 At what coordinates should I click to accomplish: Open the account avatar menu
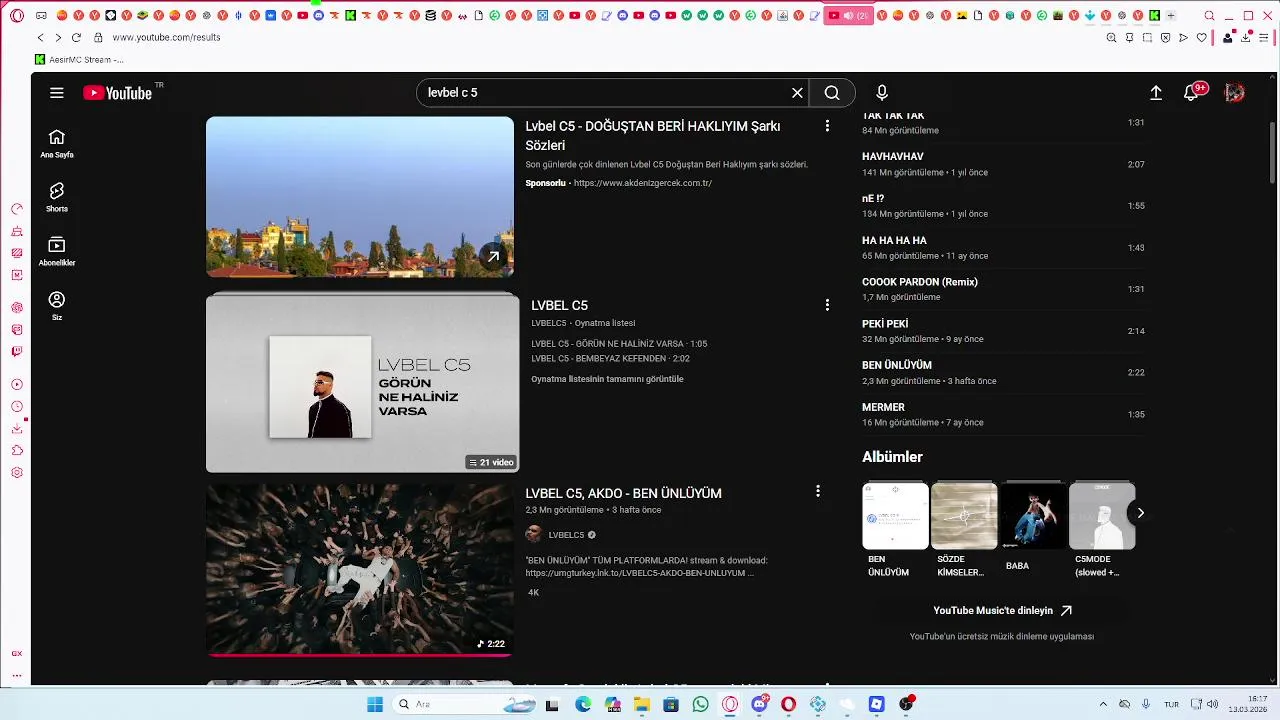point(1235,93)
